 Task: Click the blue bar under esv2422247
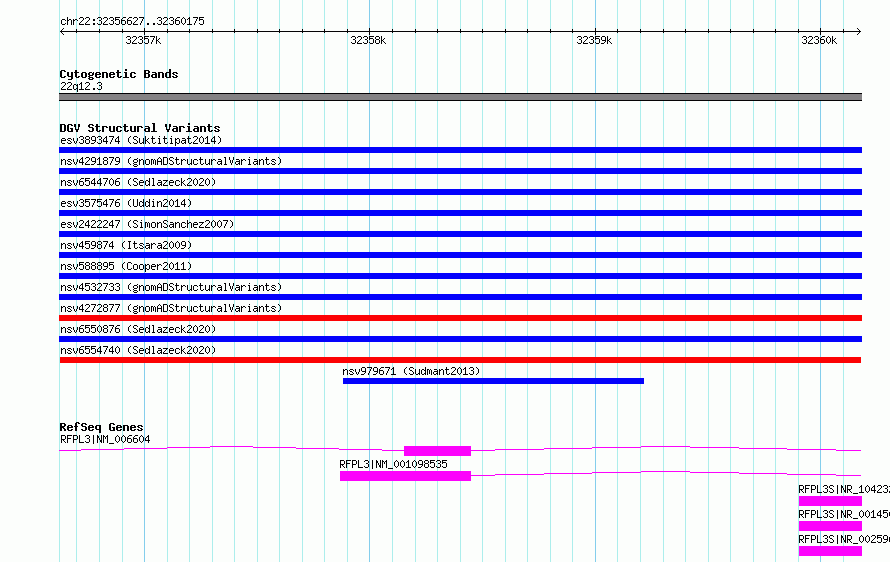click(x=460, y=234)
